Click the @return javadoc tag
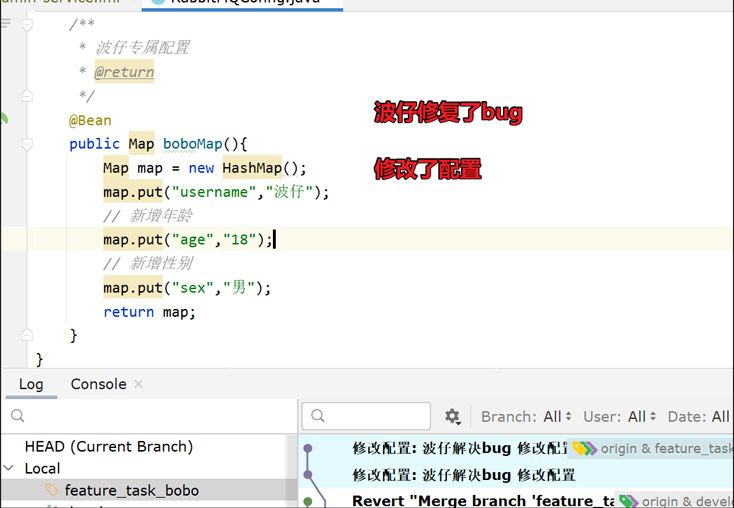The width and height of the screenshot is (734, 508). point(124,72)
